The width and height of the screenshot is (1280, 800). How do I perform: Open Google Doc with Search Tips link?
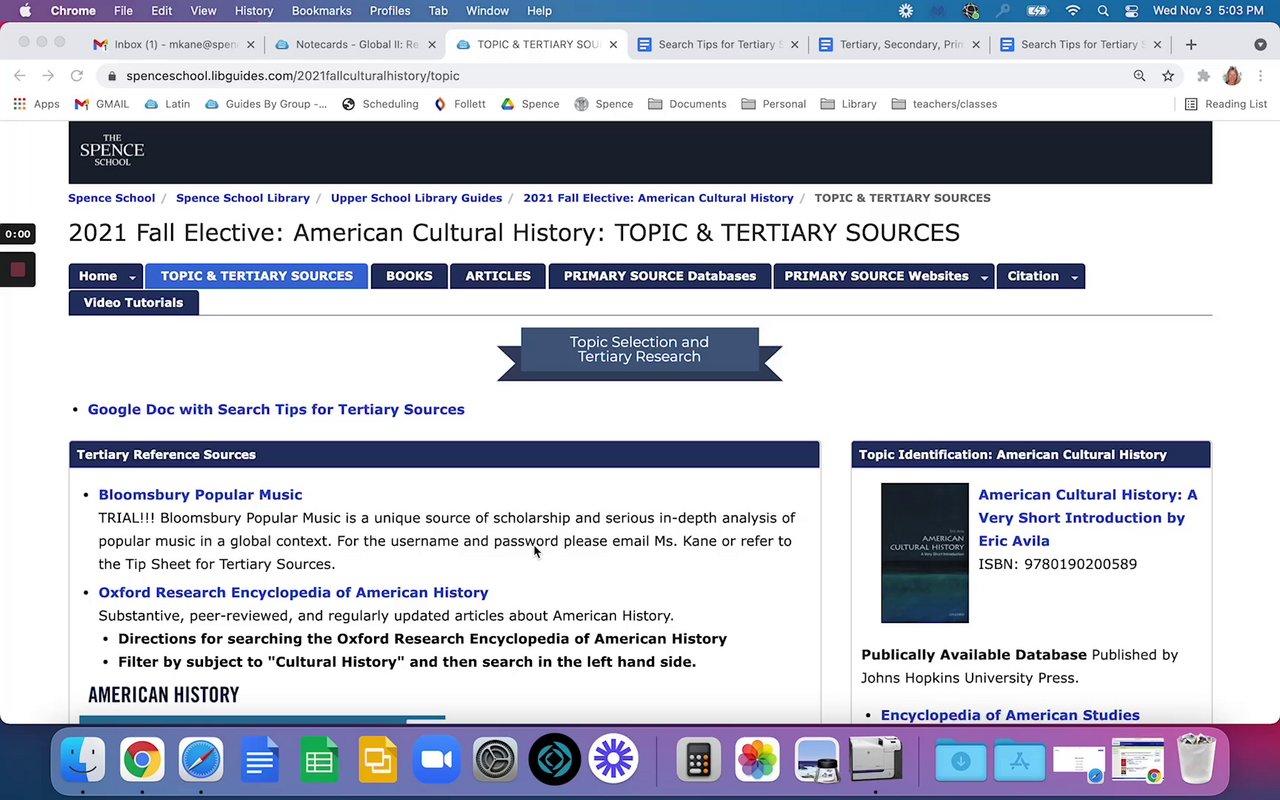pyautogui.click(x=276, y=409)
